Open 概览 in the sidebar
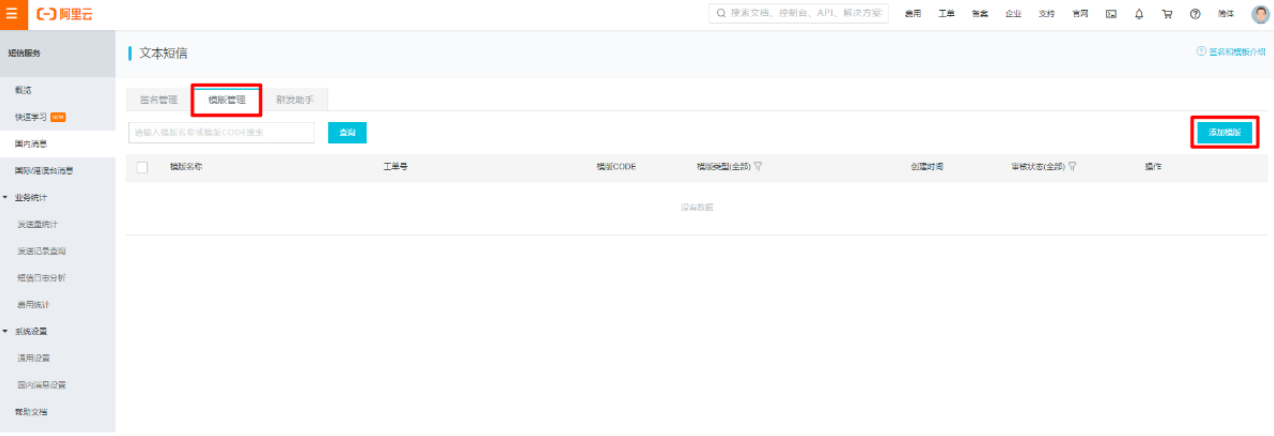The width and height of the screenshot is (1274, 436). click(x=23, y=90)
